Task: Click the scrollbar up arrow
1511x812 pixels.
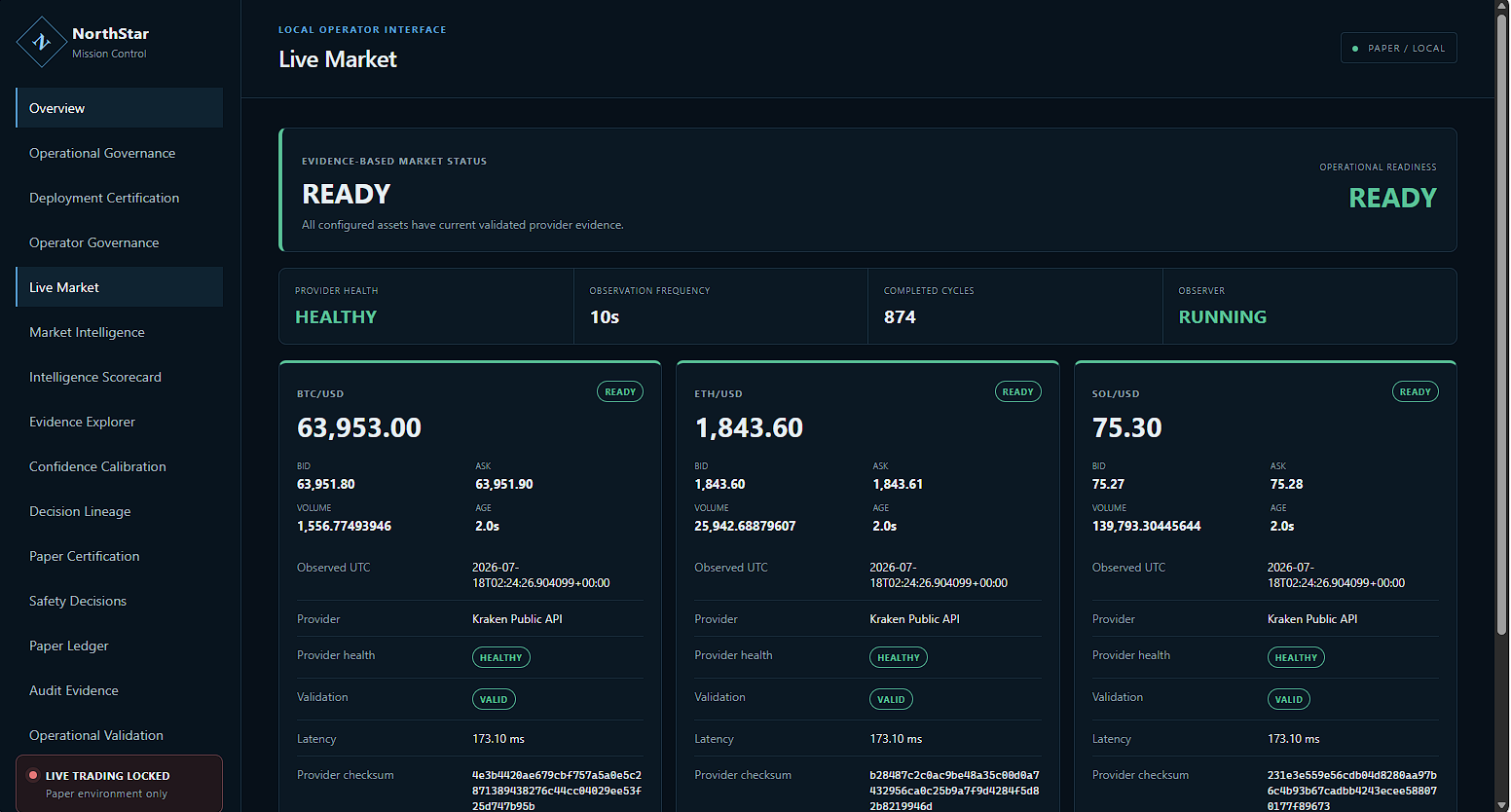Action: pyautogui.click(x=1501, y=7)
